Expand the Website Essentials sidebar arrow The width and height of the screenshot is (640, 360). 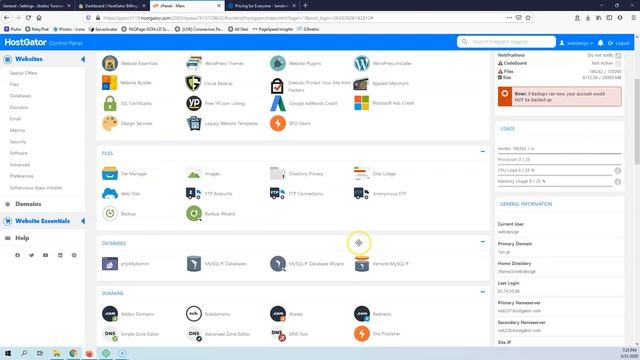(83, 221)
